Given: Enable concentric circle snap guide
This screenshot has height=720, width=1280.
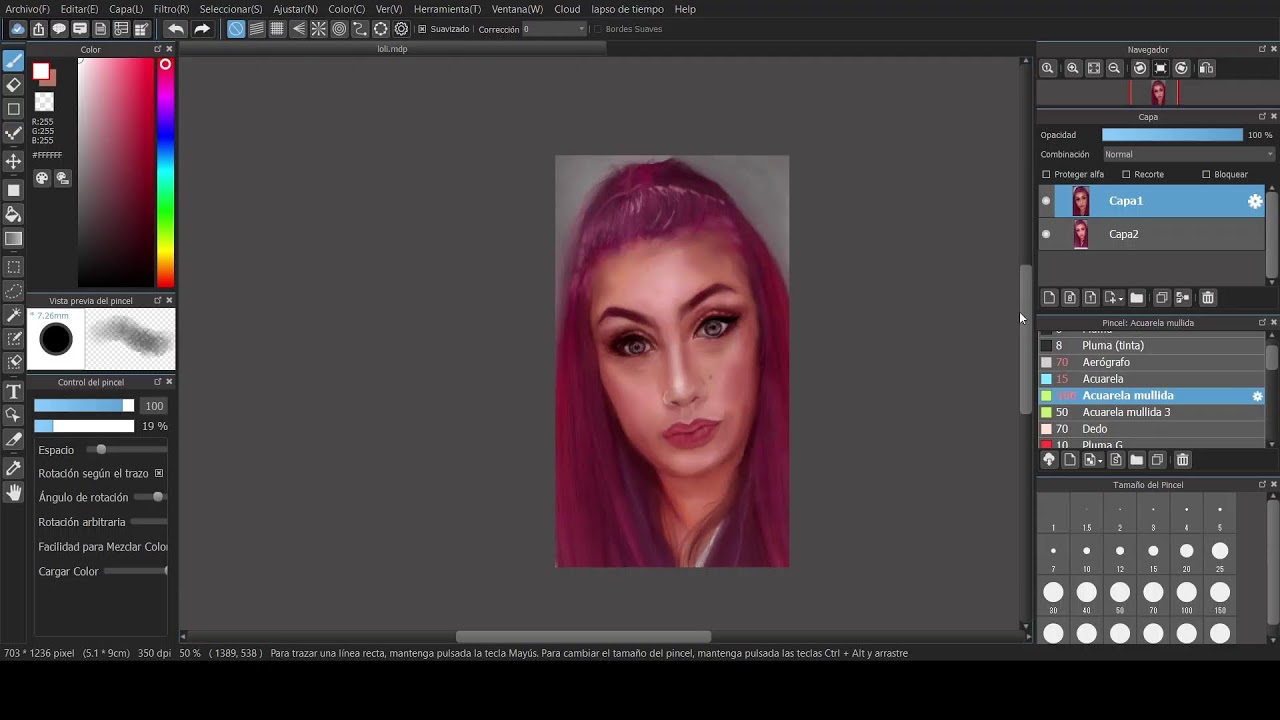Looking at the screenshot, I should (339, 29).
